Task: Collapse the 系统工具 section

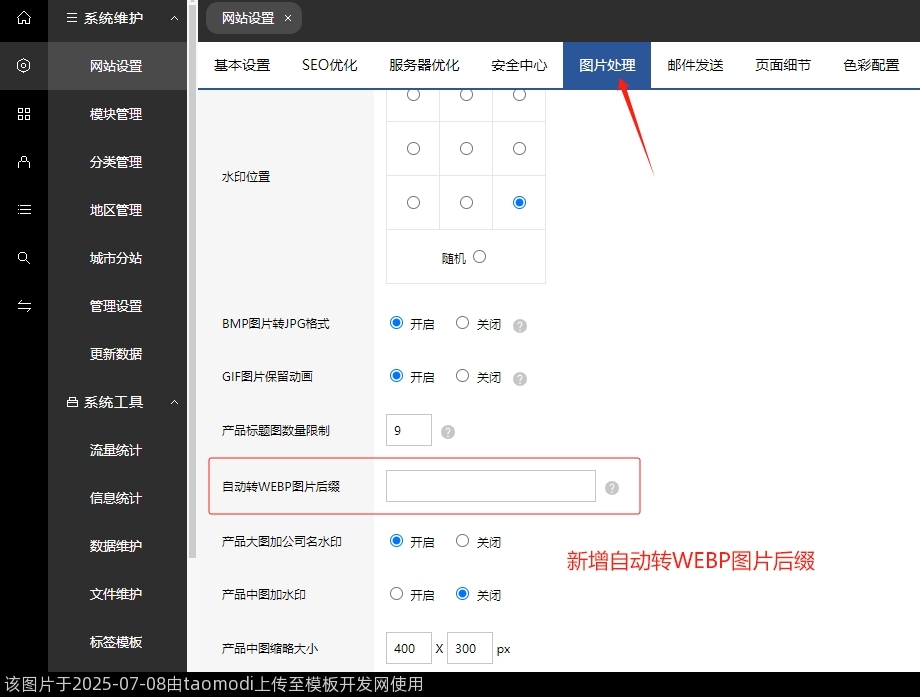Action: 174,402
